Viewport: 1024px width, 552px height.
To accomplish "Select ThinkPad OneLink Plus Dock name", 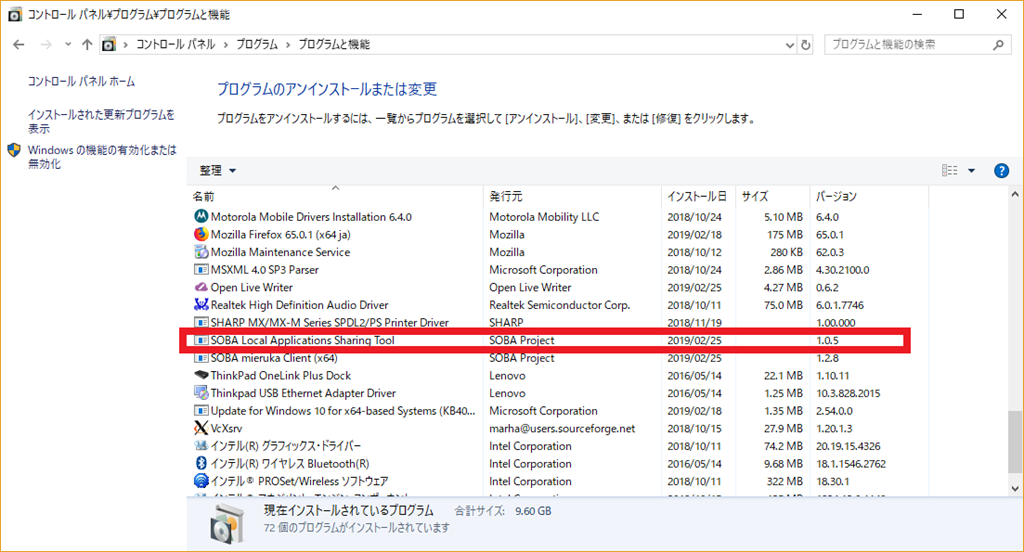I will pyautogui.click(x=281, y=375).
